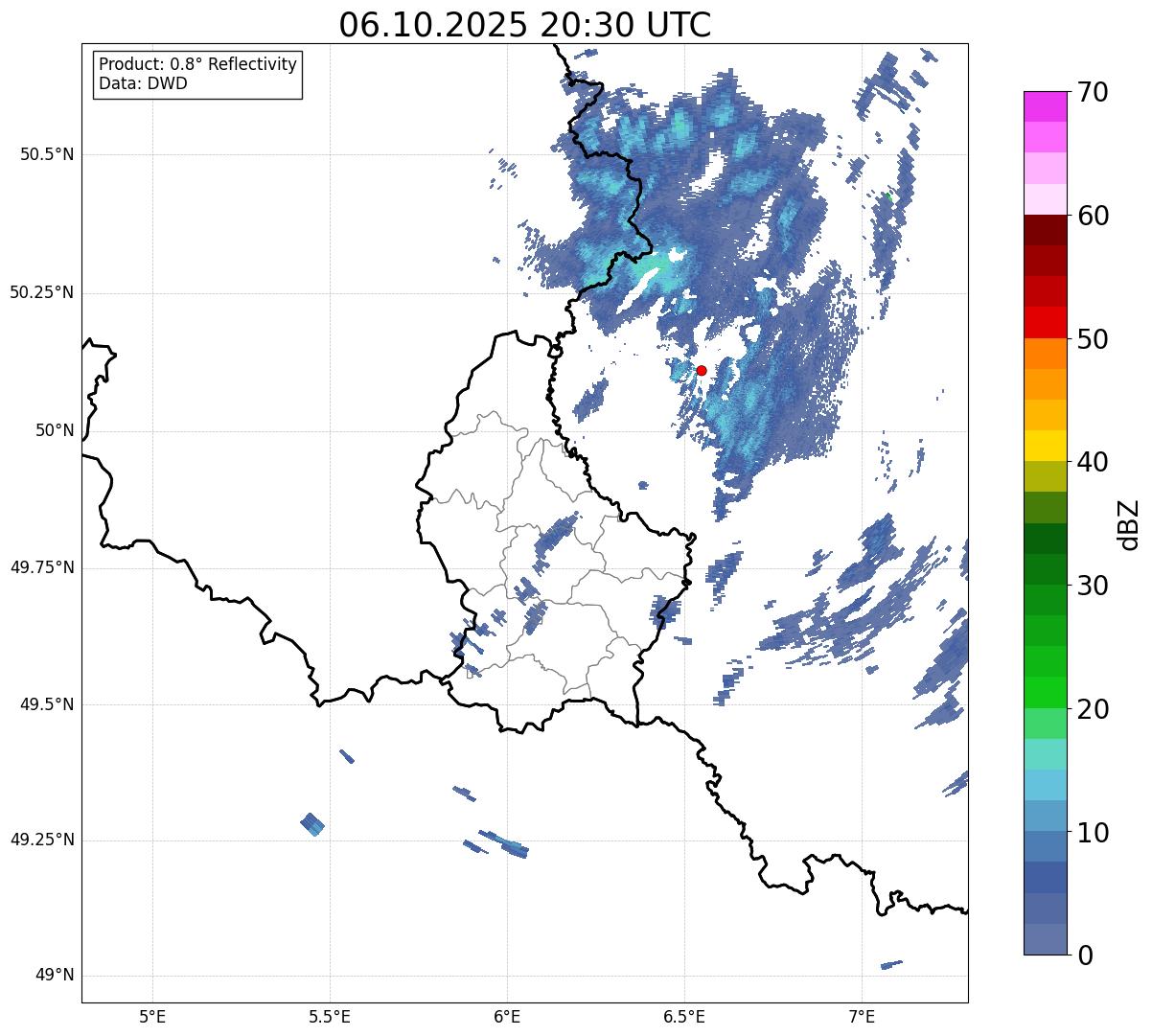Viewport: 1152px width, 1036px height.
Task: Click the colorbar tick label '30'
Action: (x=1093, y=586)
